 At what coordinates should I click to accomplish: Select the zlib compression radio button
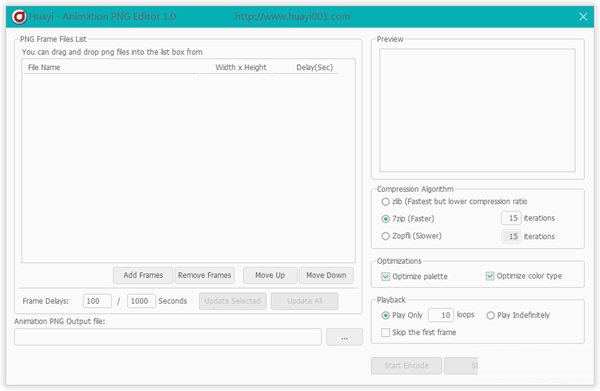click(385, 202)
